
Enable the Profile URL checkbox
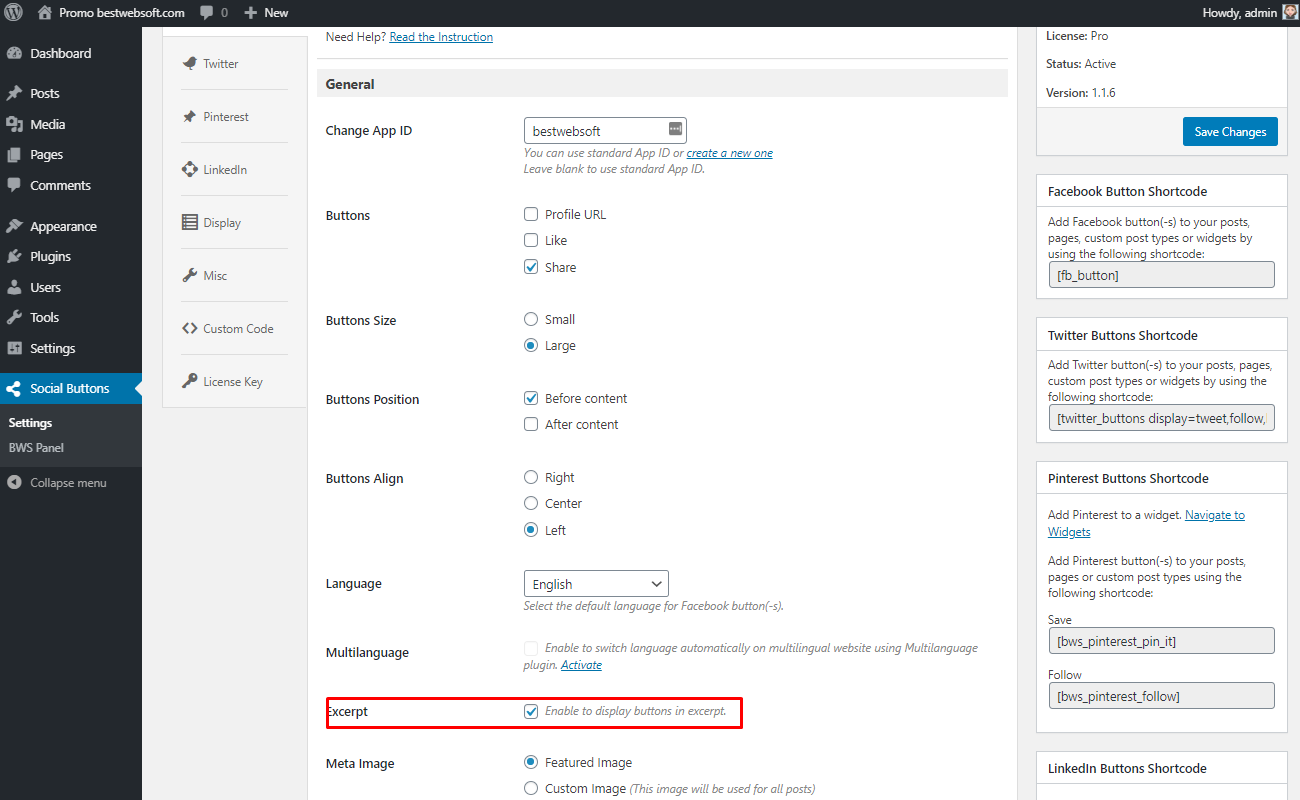pos(531,214)
